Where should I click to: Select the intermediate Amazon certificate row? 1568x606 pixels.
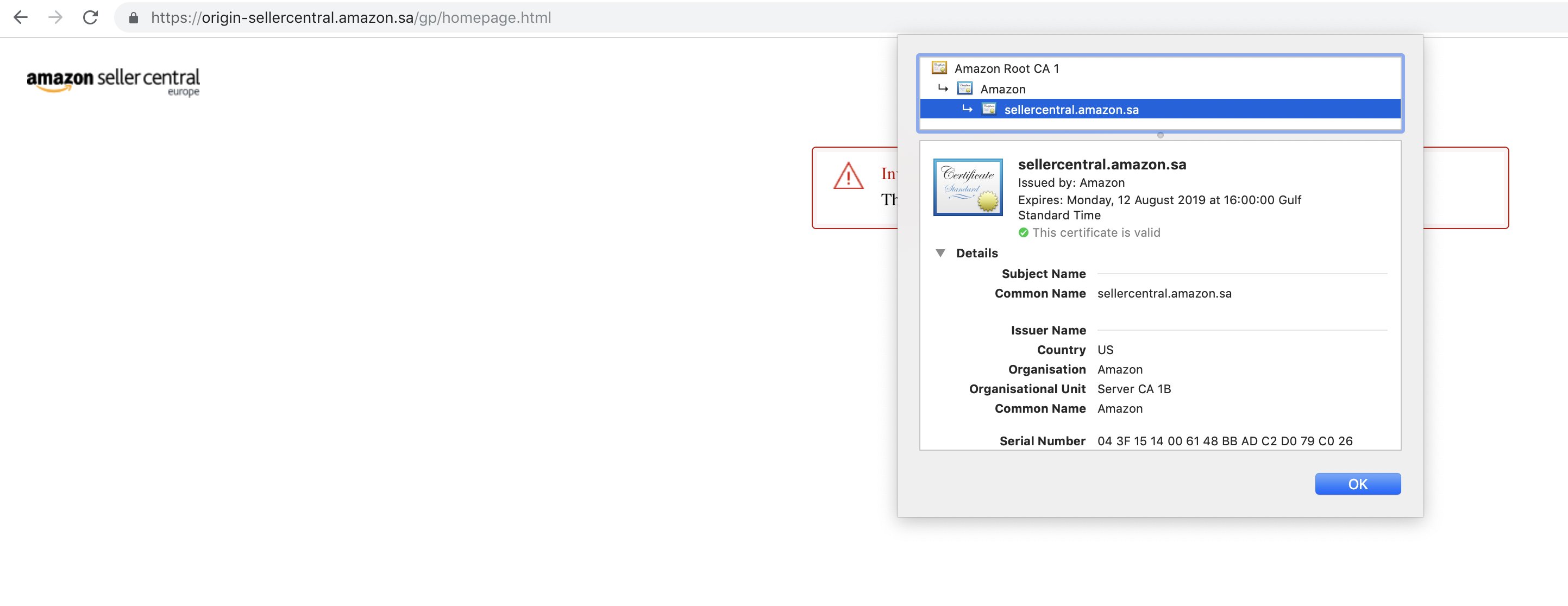[x=1160, y=89]
